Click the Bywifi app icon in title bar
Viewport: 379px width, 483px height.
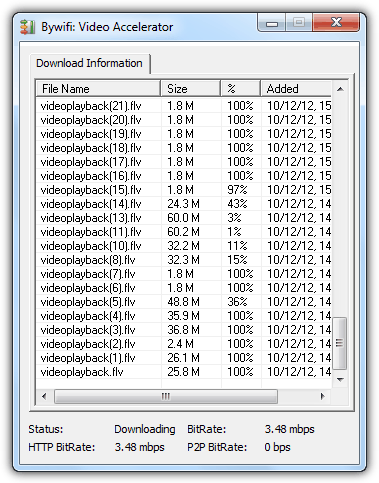pyautogui.click(x=27, y=27)
